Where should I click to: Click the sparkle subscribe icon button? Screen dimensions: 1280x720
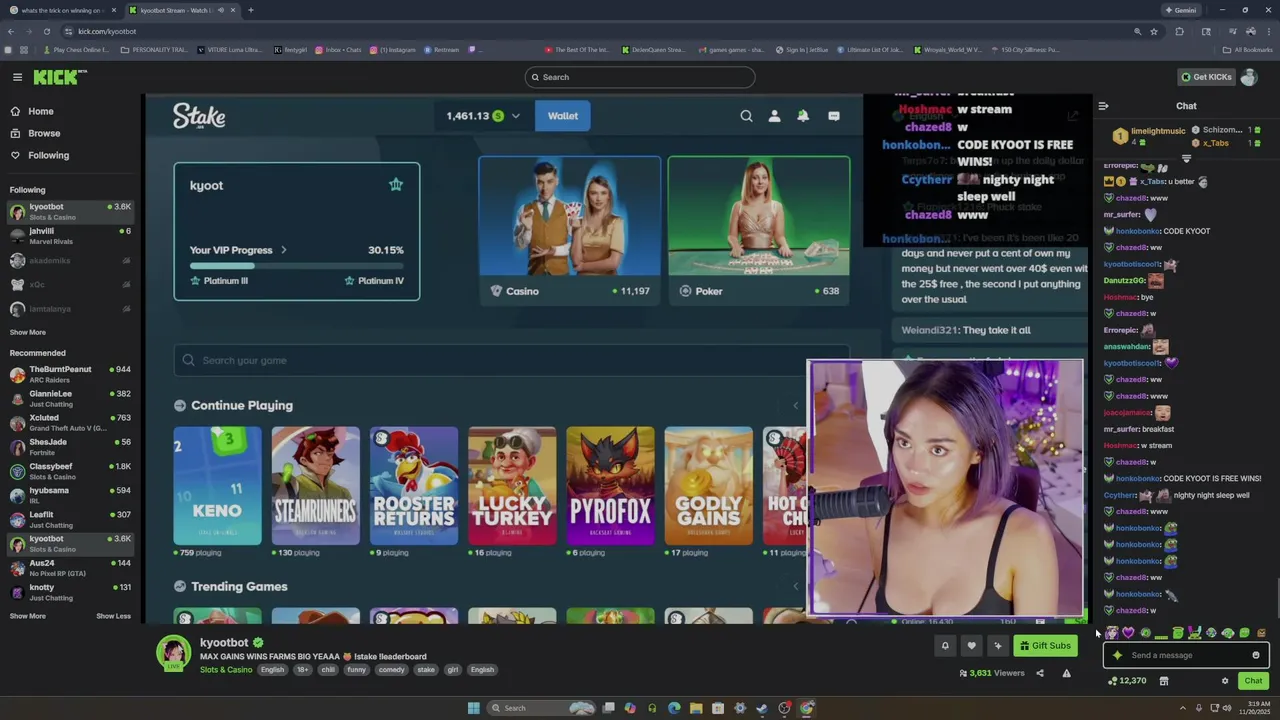coord(997,646)
